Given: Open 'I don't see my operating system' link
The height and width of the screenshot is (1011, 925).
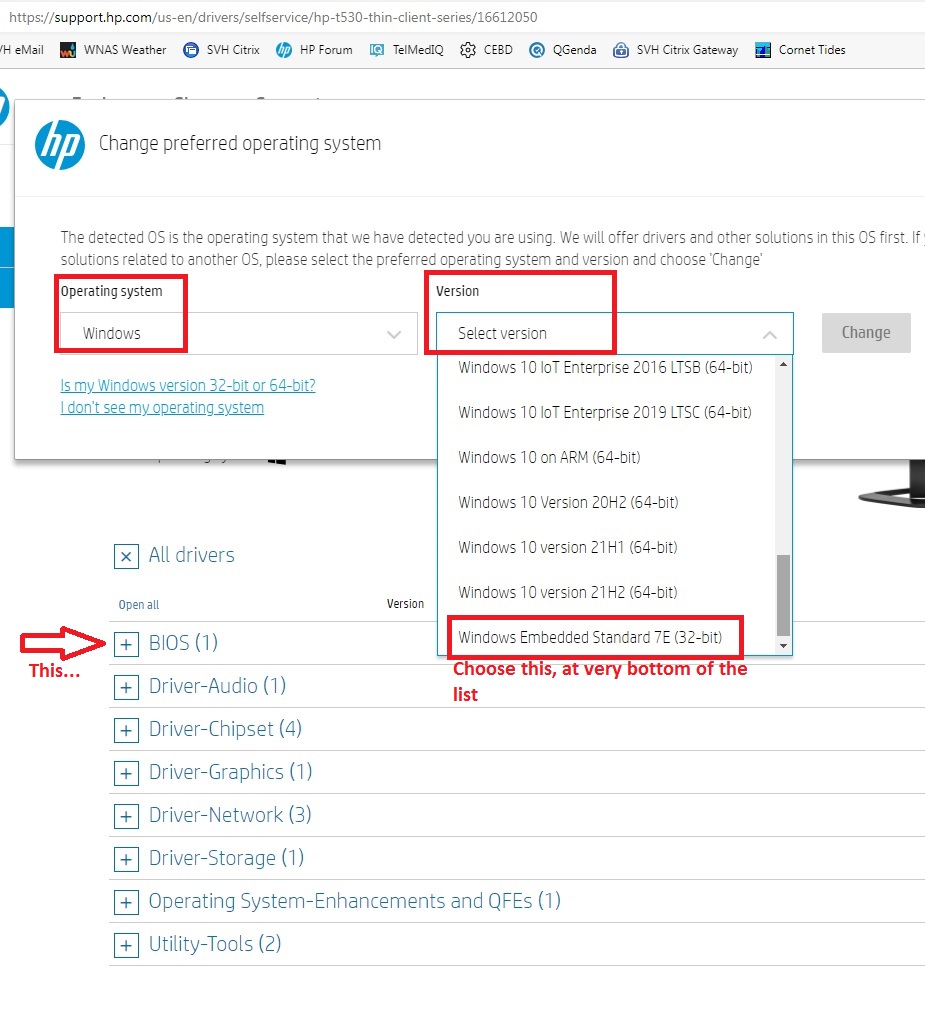Looking at the screenshot, I should (162, 407).
